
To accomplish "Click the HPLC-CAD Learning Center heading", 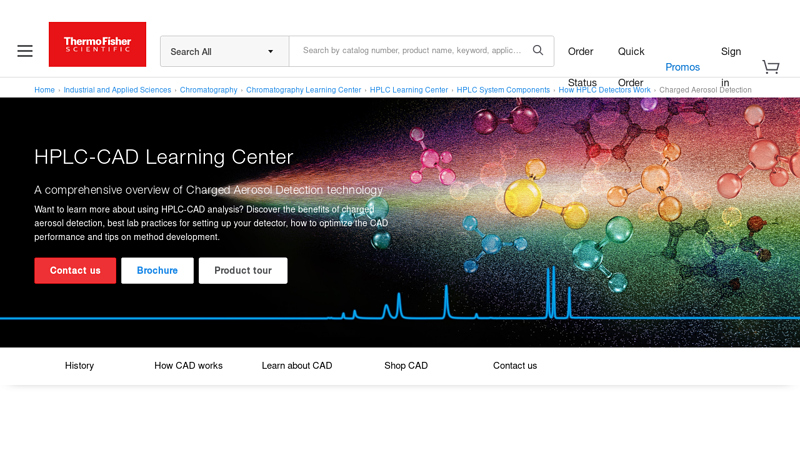I will click(164, 157).
